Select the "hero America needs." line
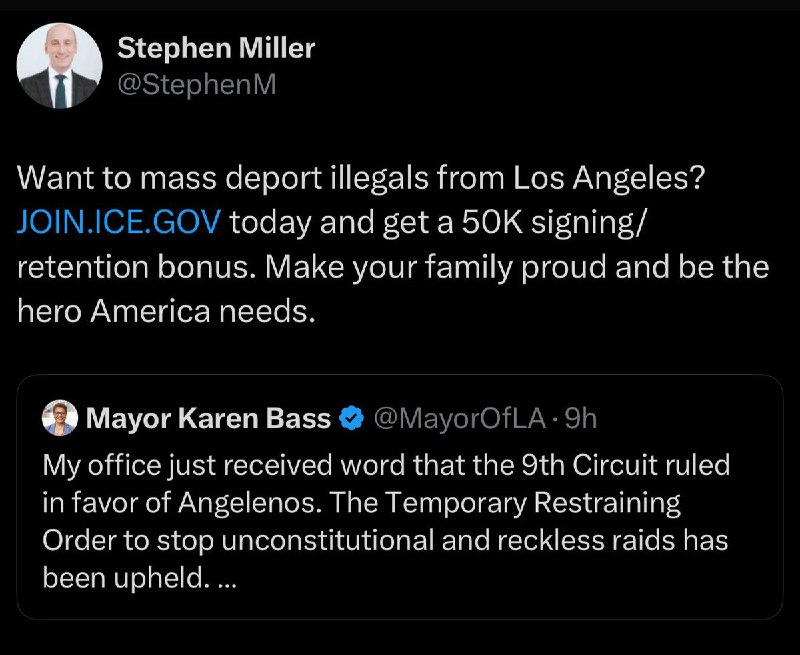 click(x=166, y=311)
